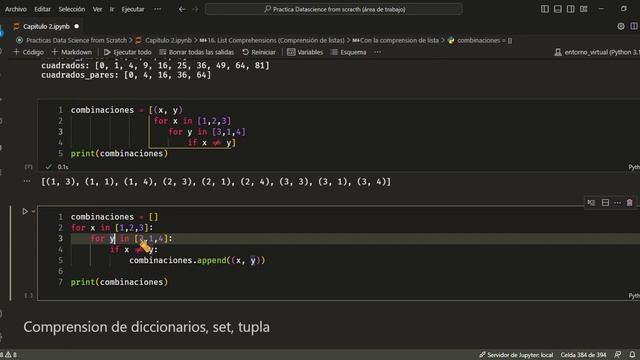The height and width of the screenshot is (360, 640).
Task: Toggle the secondary sidebar layout icon
Action: (x=571, y=9)
